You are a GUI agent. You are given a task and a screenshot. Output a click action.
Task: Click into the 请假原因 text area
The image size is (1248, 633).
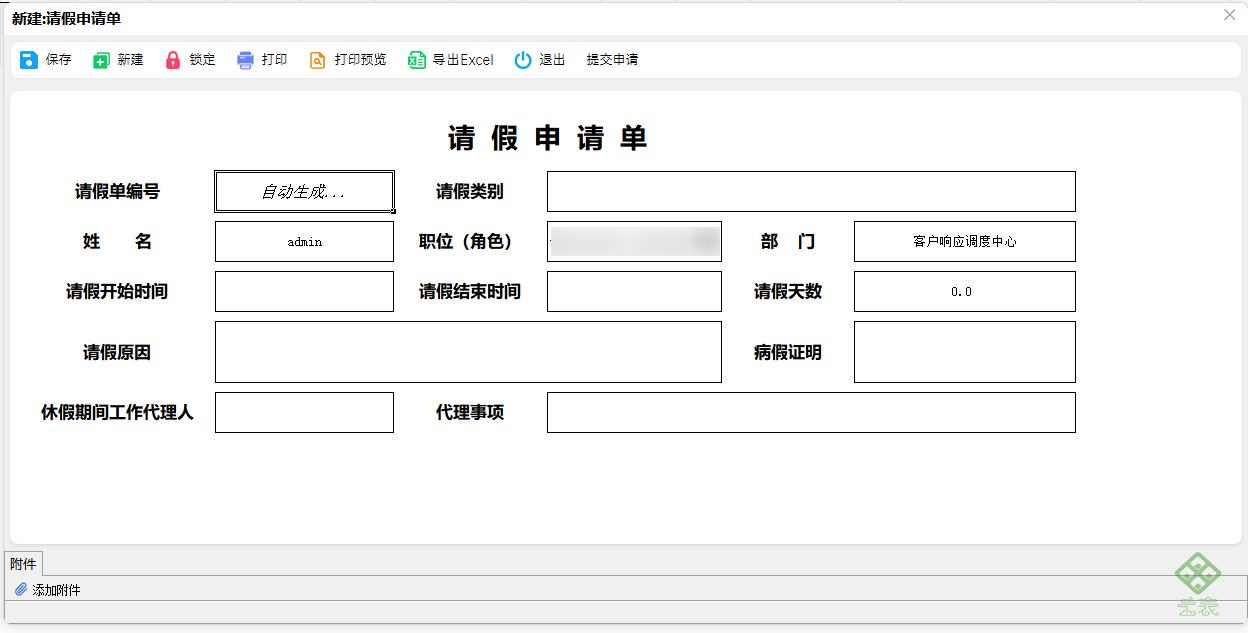[x=468, y=352]
